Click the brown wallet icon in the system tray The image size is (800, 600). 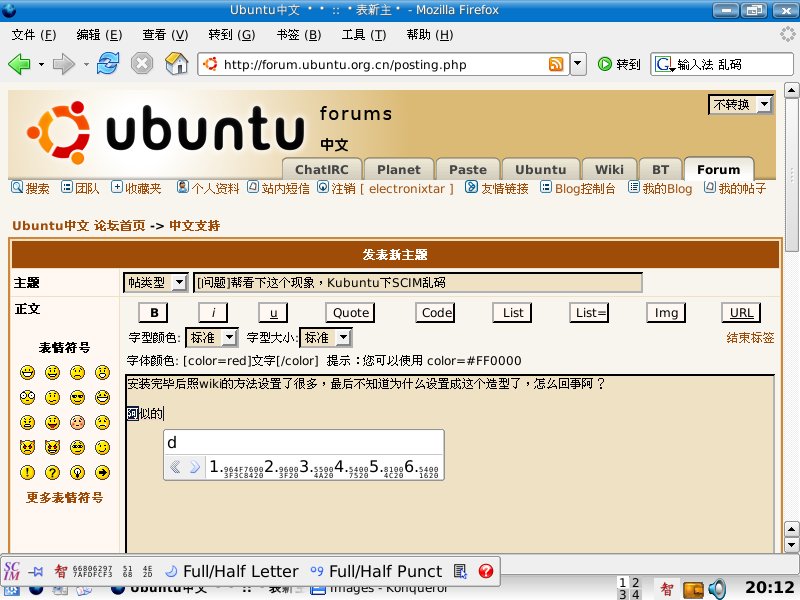pos(693,590)
